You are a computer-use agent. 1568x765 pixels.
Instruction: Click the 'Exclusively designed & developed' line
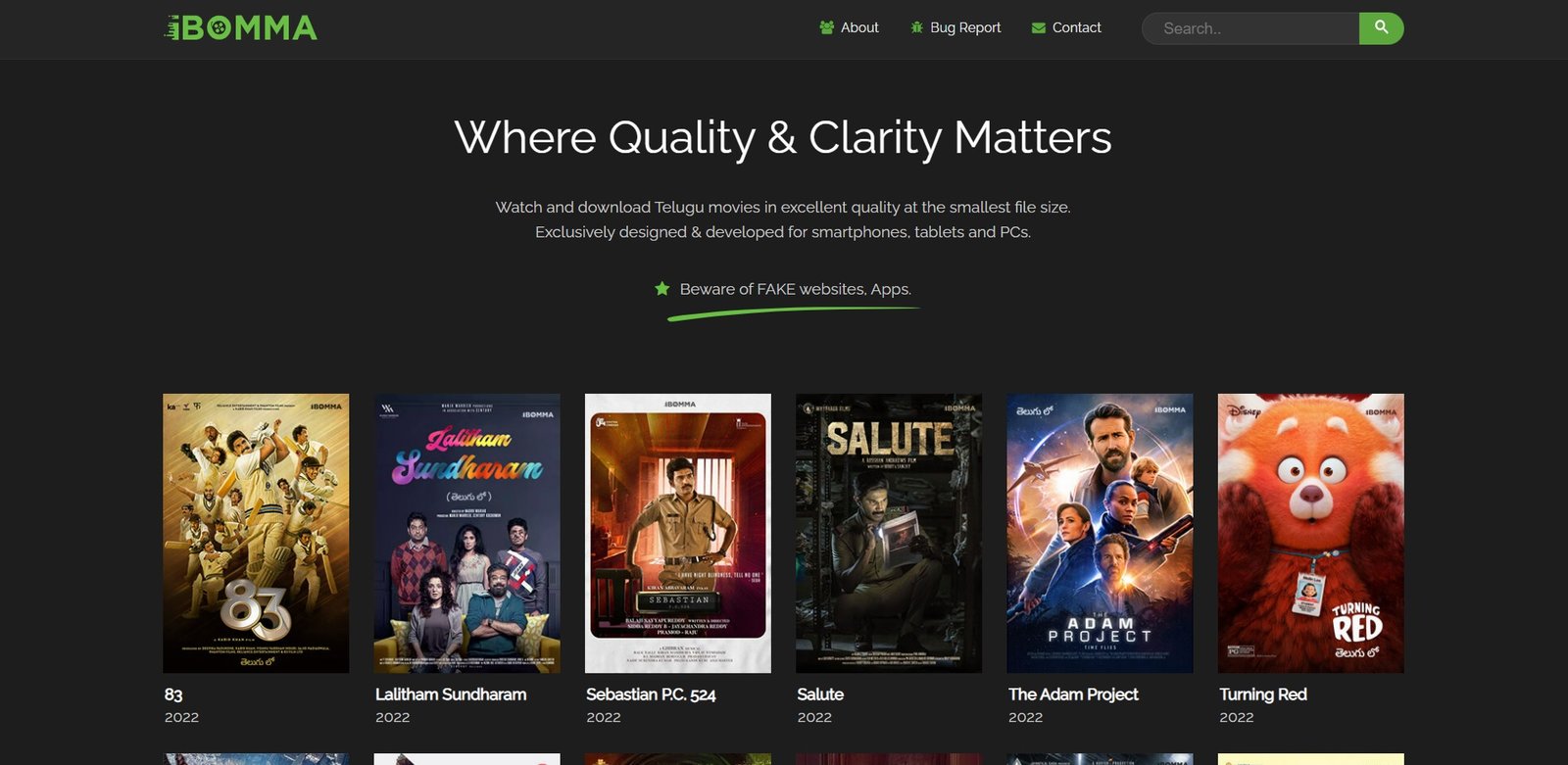point(783,232)
